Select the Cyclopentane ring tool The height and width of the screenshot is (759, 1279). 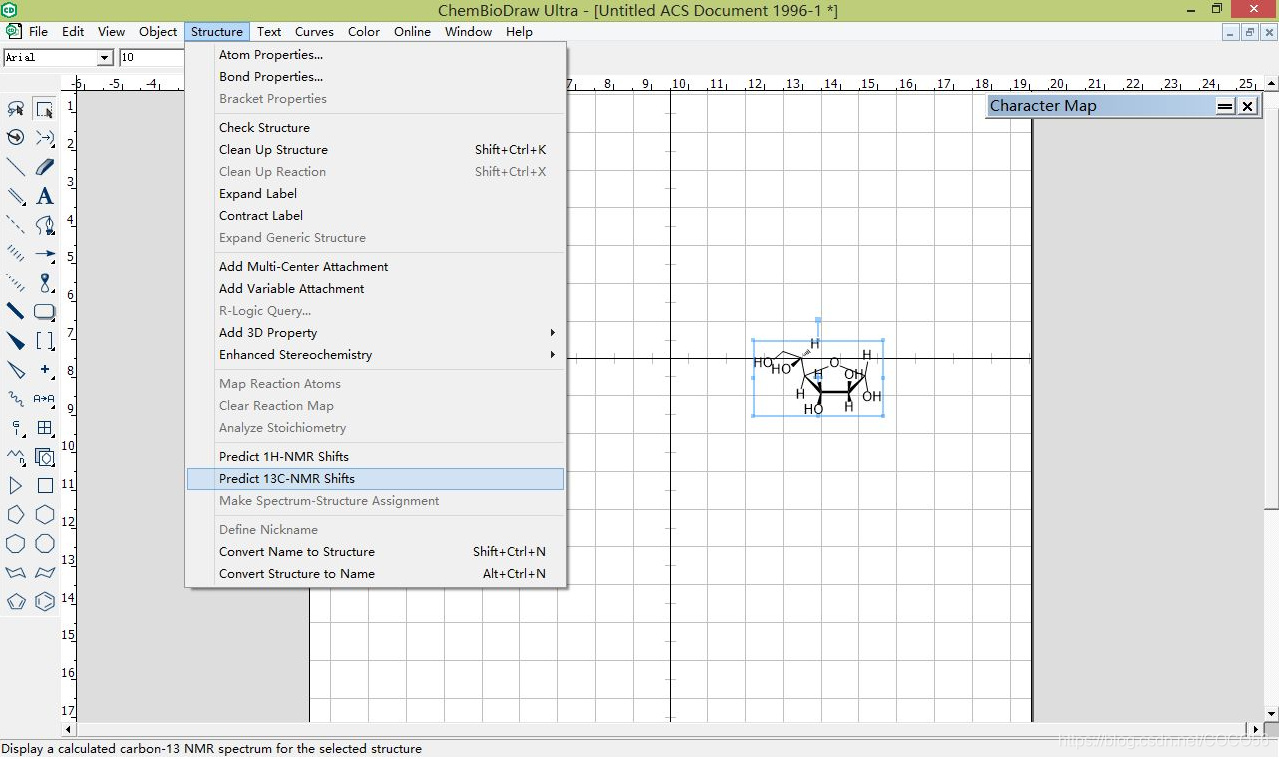(x=16, y=514)
